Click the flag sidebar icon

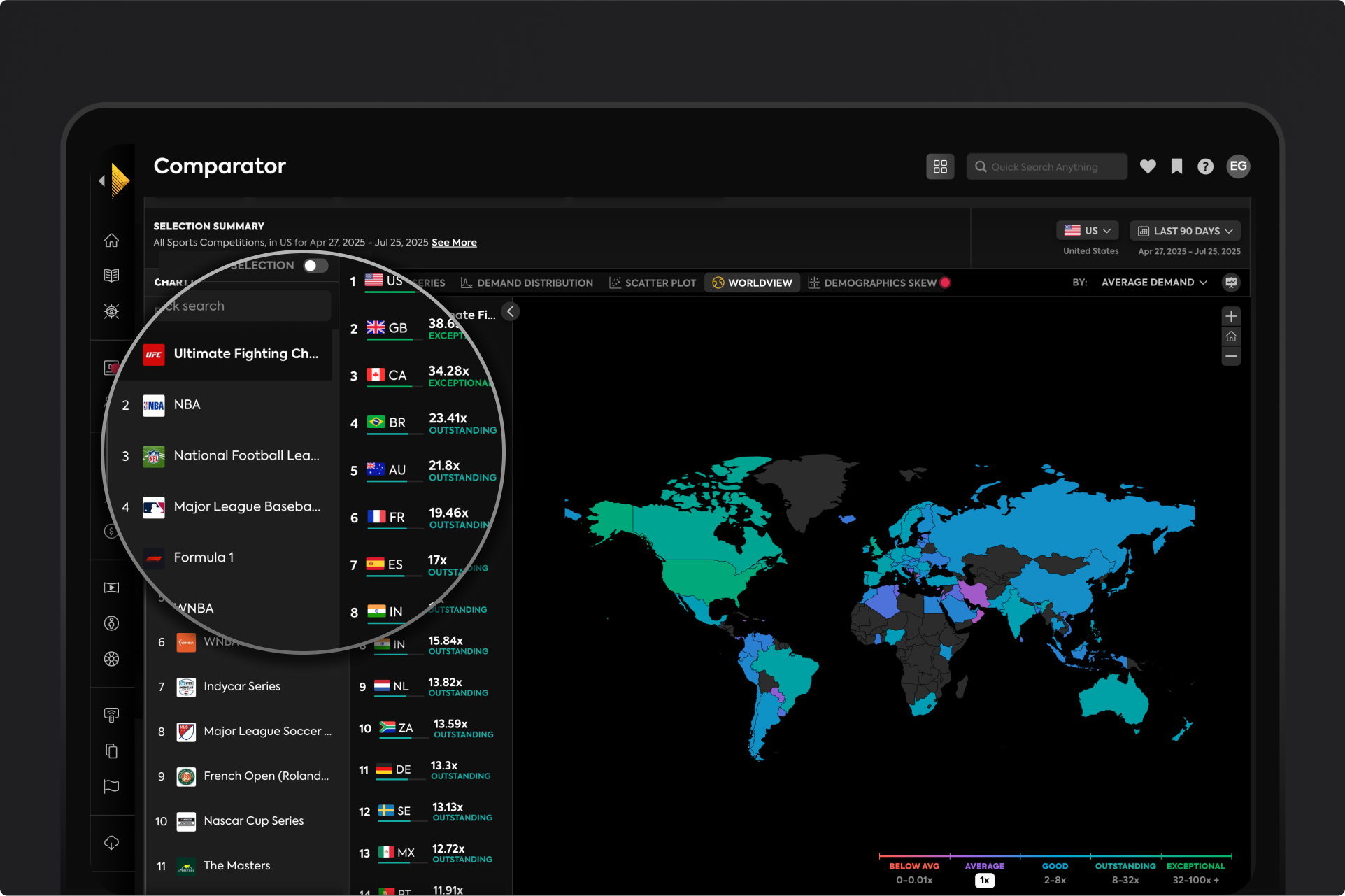111,786
